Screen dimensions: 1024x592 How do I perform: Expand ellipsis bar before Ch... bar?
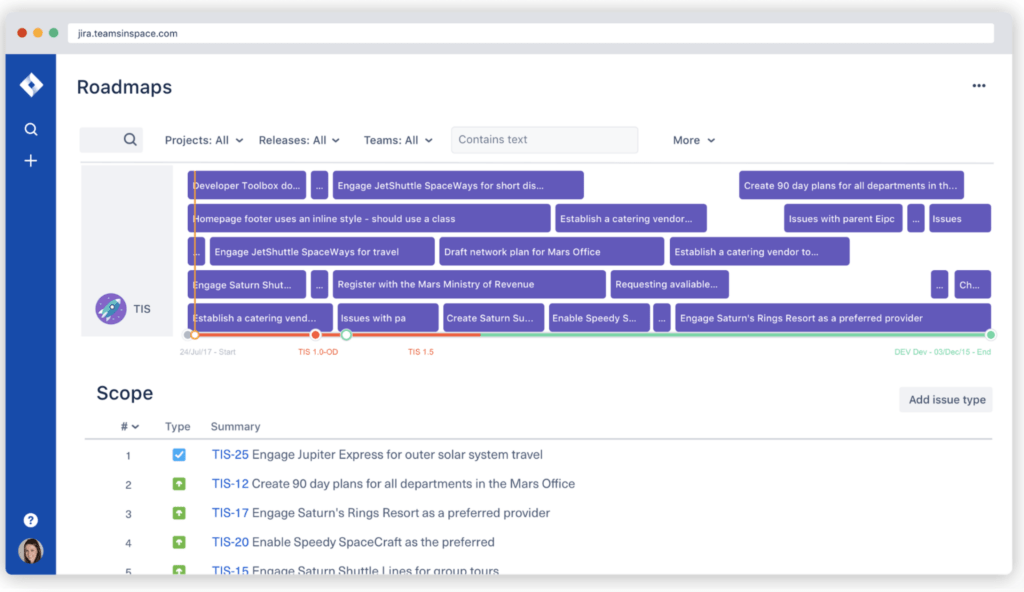[939, 284]
